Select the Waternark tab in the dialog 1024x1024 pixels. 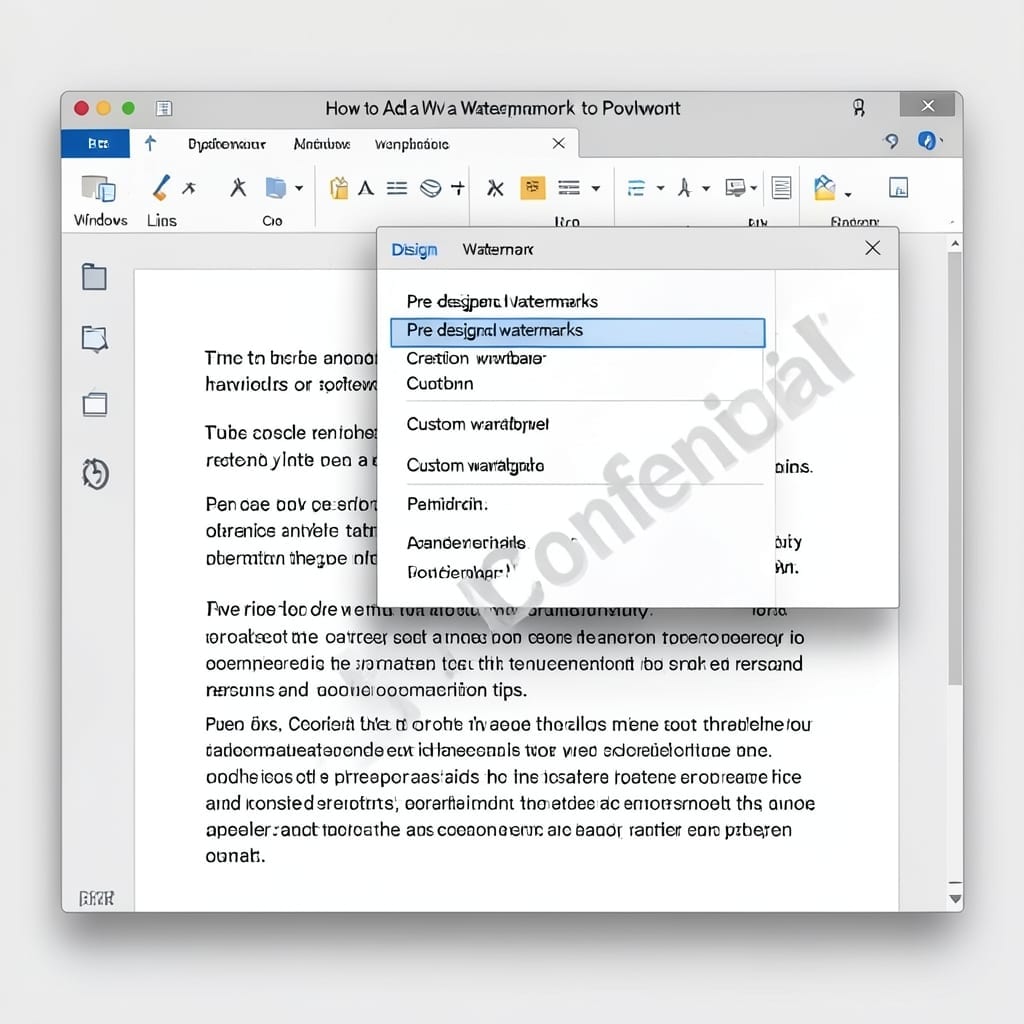click(498, 249)
